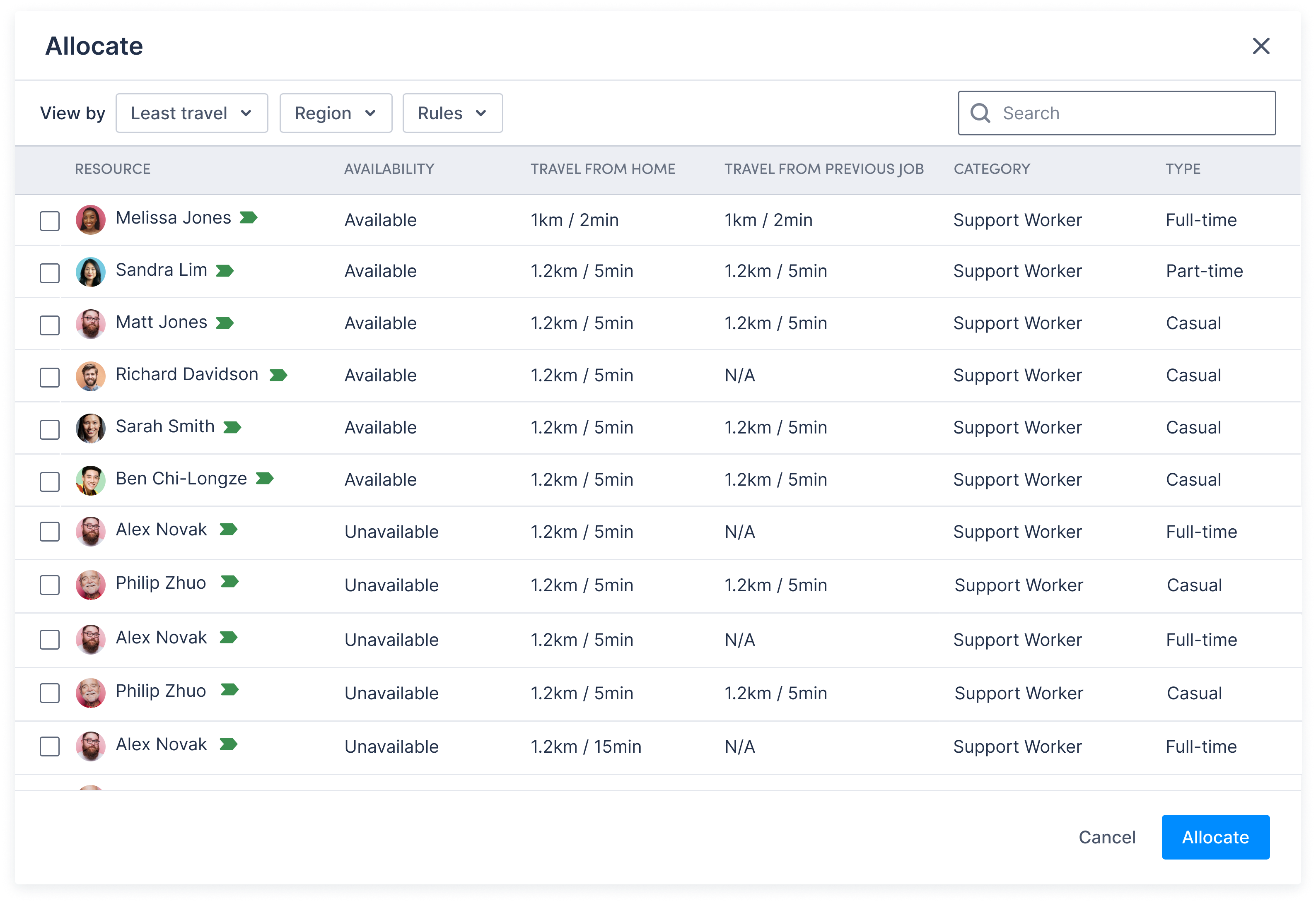Dismiss the dialog with Cancel

coord(1107,837)
